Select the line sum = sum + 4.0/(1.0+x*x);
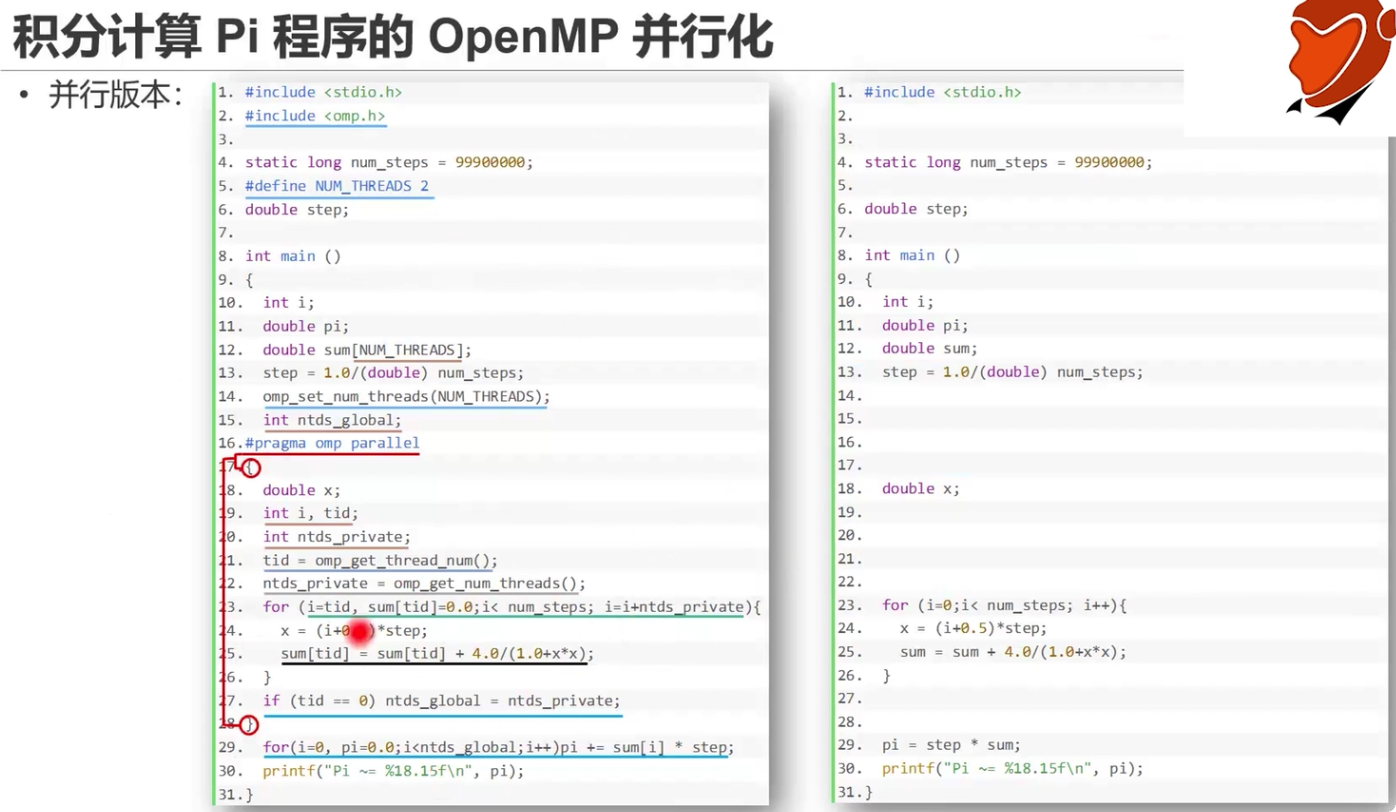This screenshot has width=1396, height=812. pos(1012,652)
